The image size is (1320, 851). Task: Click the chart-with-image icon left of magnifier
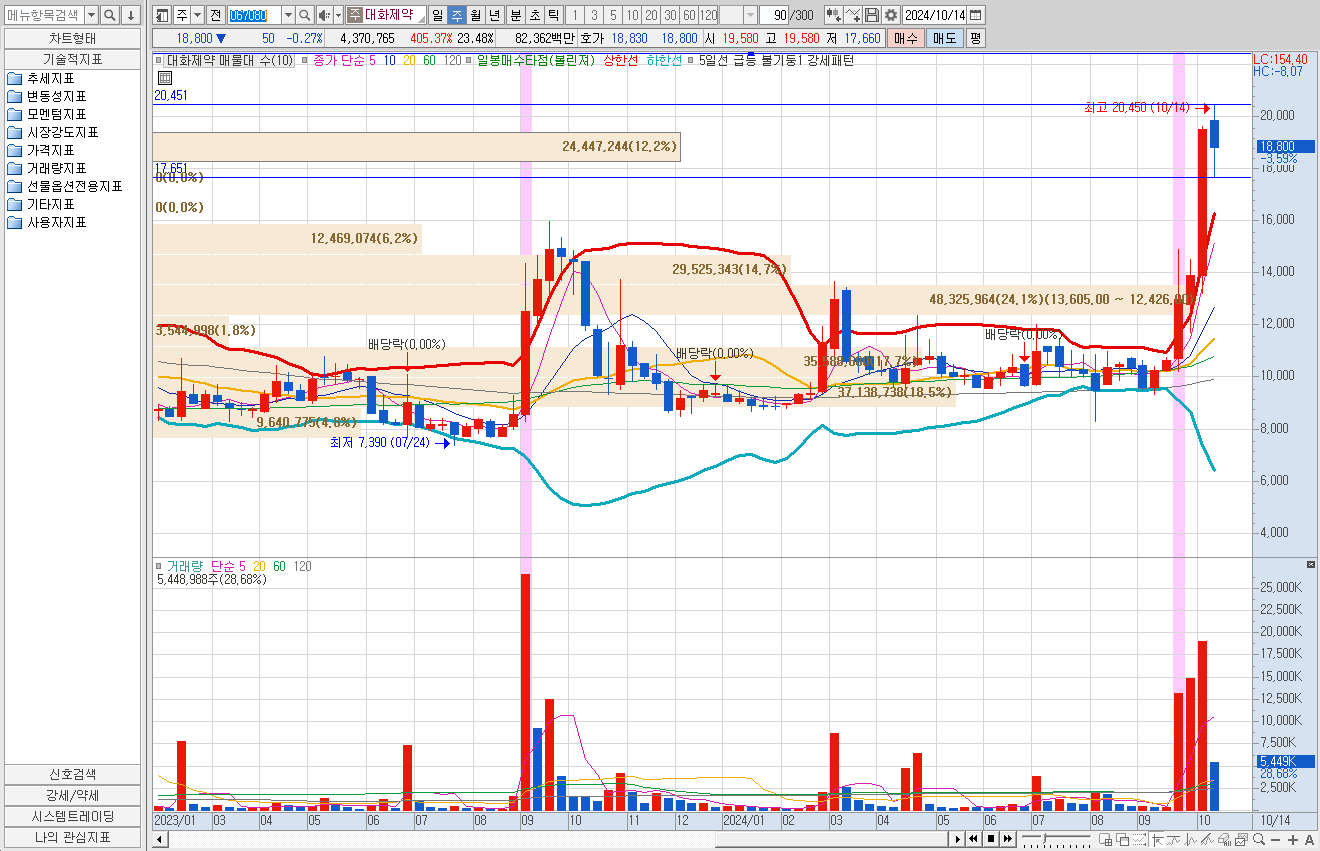tap(1241, 840)
